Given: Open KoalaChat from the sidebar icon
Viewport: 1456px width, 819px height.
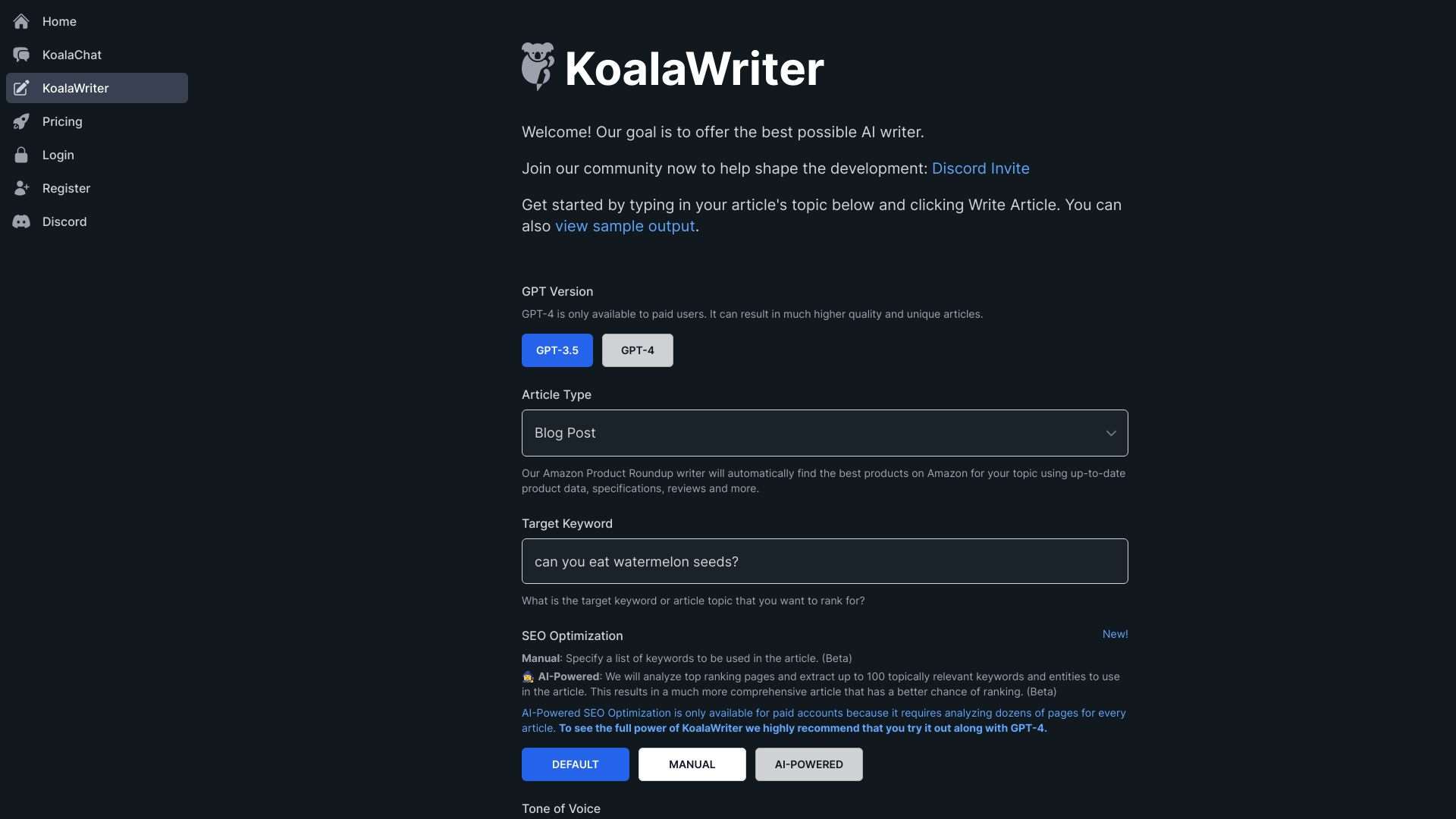Looking at the screenshot, I should tap(21, 55).
